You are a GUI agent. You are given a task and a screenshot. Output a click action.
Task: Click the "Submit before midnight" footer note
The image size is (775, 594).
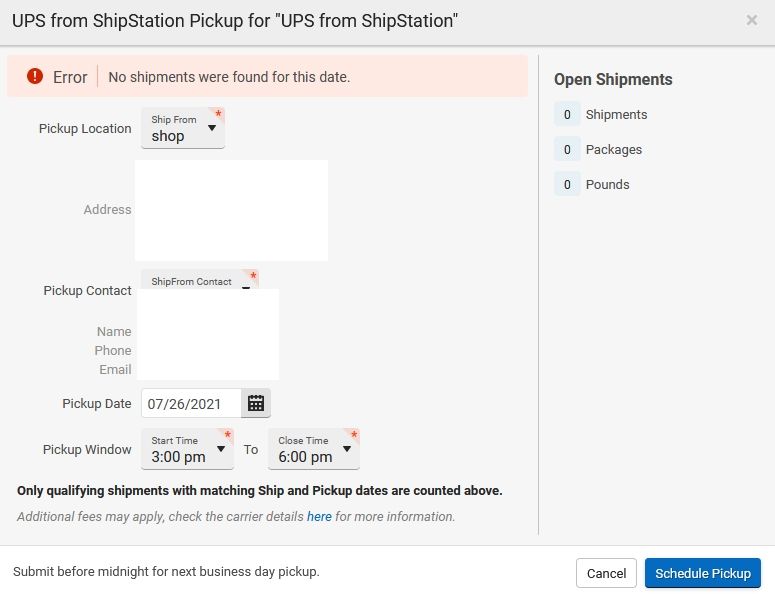pyautogui.click(x=166, y=572)
